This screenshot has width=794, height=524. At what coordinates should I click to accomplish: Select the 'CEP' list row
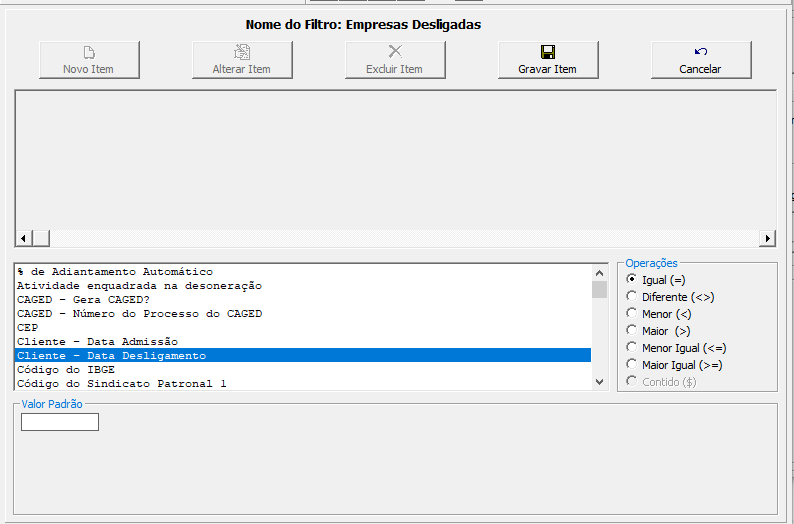[303, 328]
